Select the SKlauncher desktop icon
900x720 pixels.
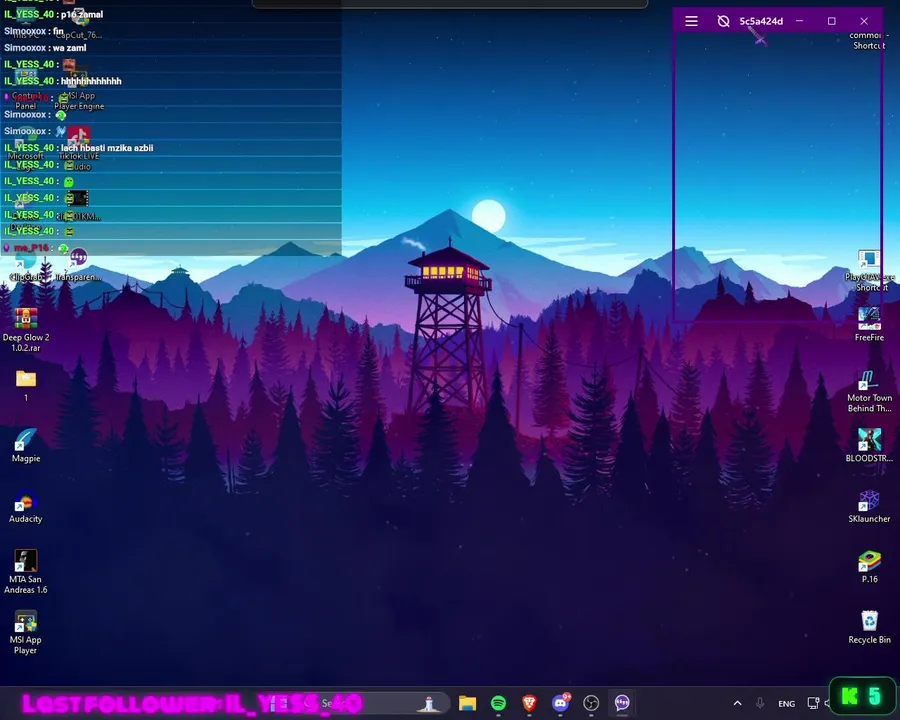[869, 506]
